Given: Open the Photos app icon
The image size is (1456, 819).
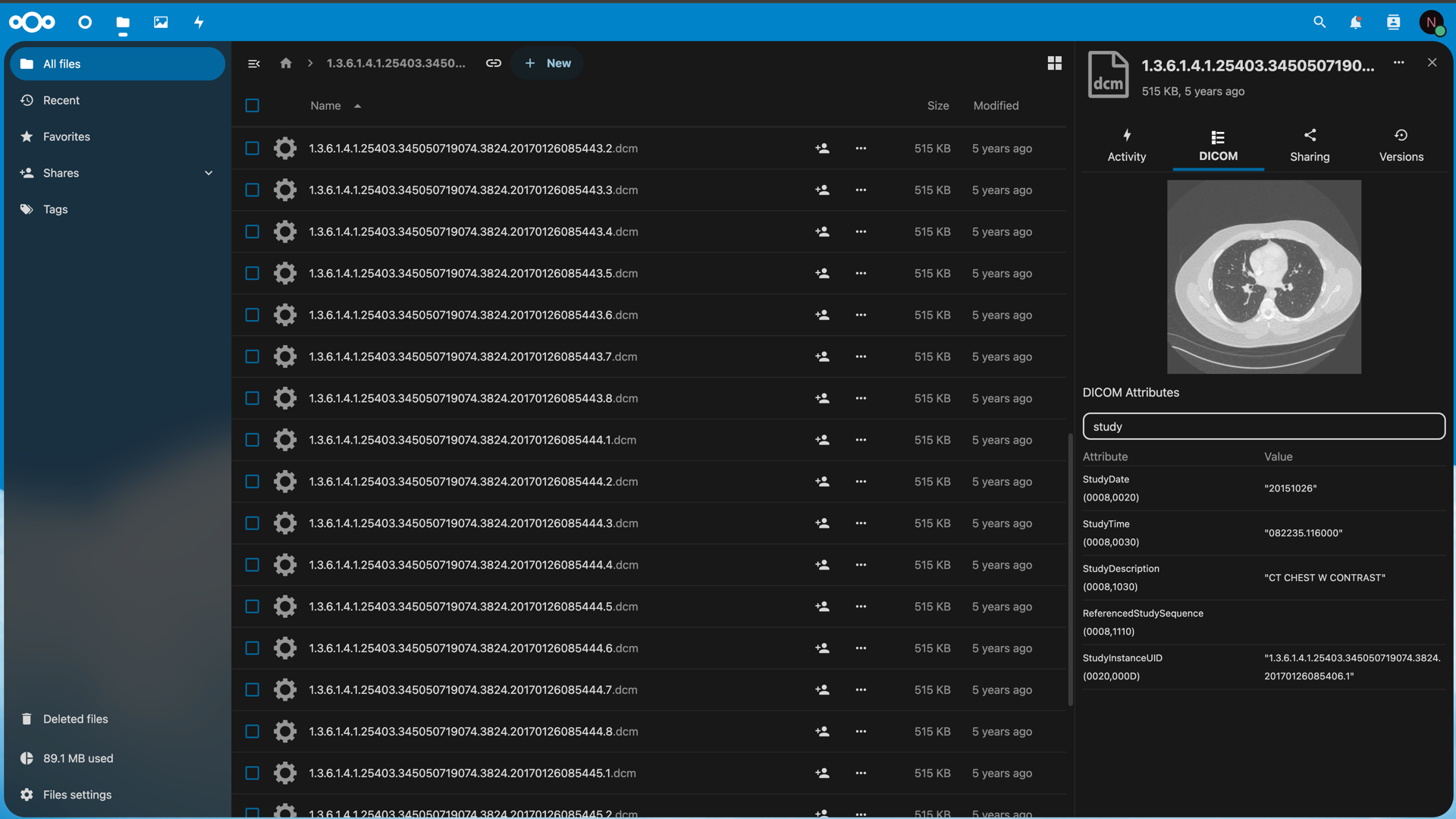Looking at the screenshot, I should pyautogui.click(x=161, y=22).
